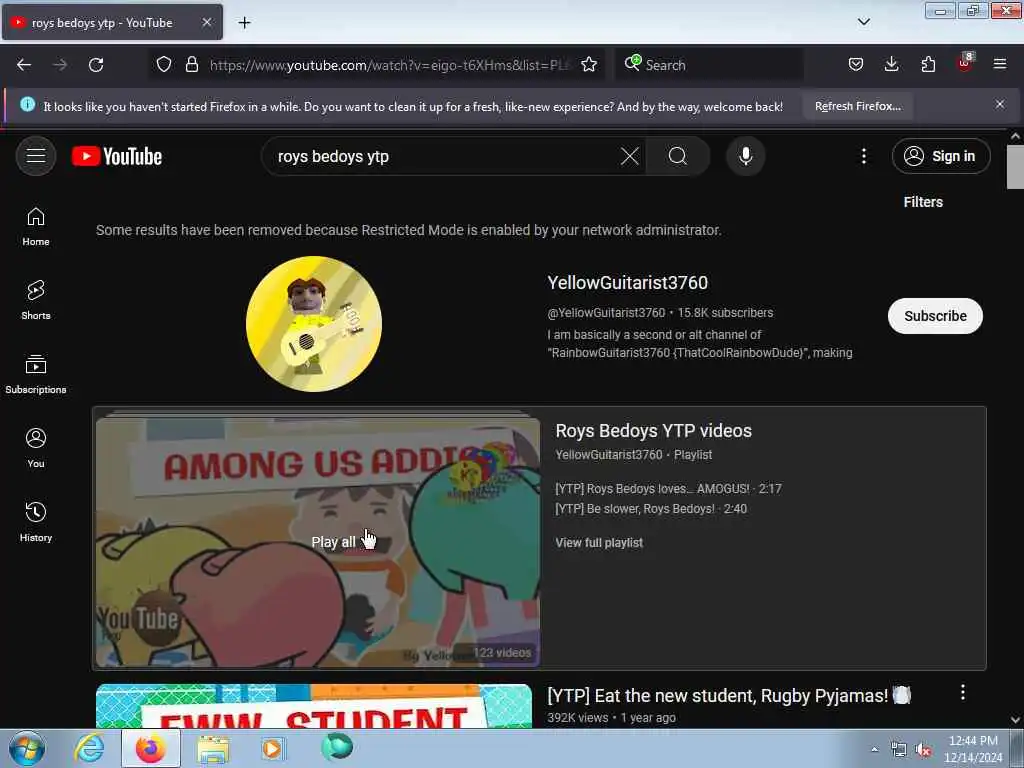Click the Firefox Search box
1024x768 pixels.
pos(709,65)
